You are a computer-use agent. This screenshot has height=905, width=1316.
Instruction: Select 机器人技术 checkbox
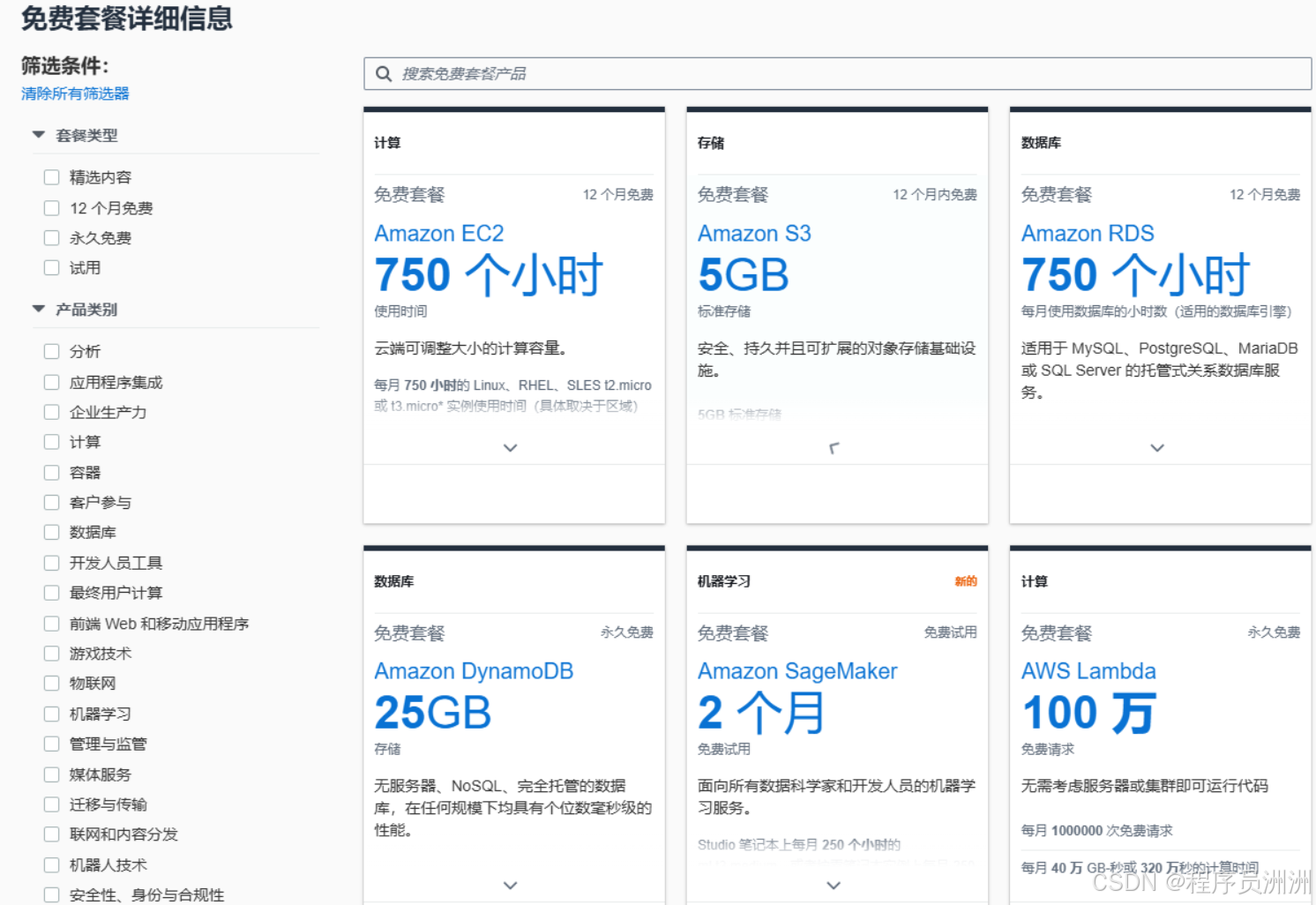click(52, 865)
